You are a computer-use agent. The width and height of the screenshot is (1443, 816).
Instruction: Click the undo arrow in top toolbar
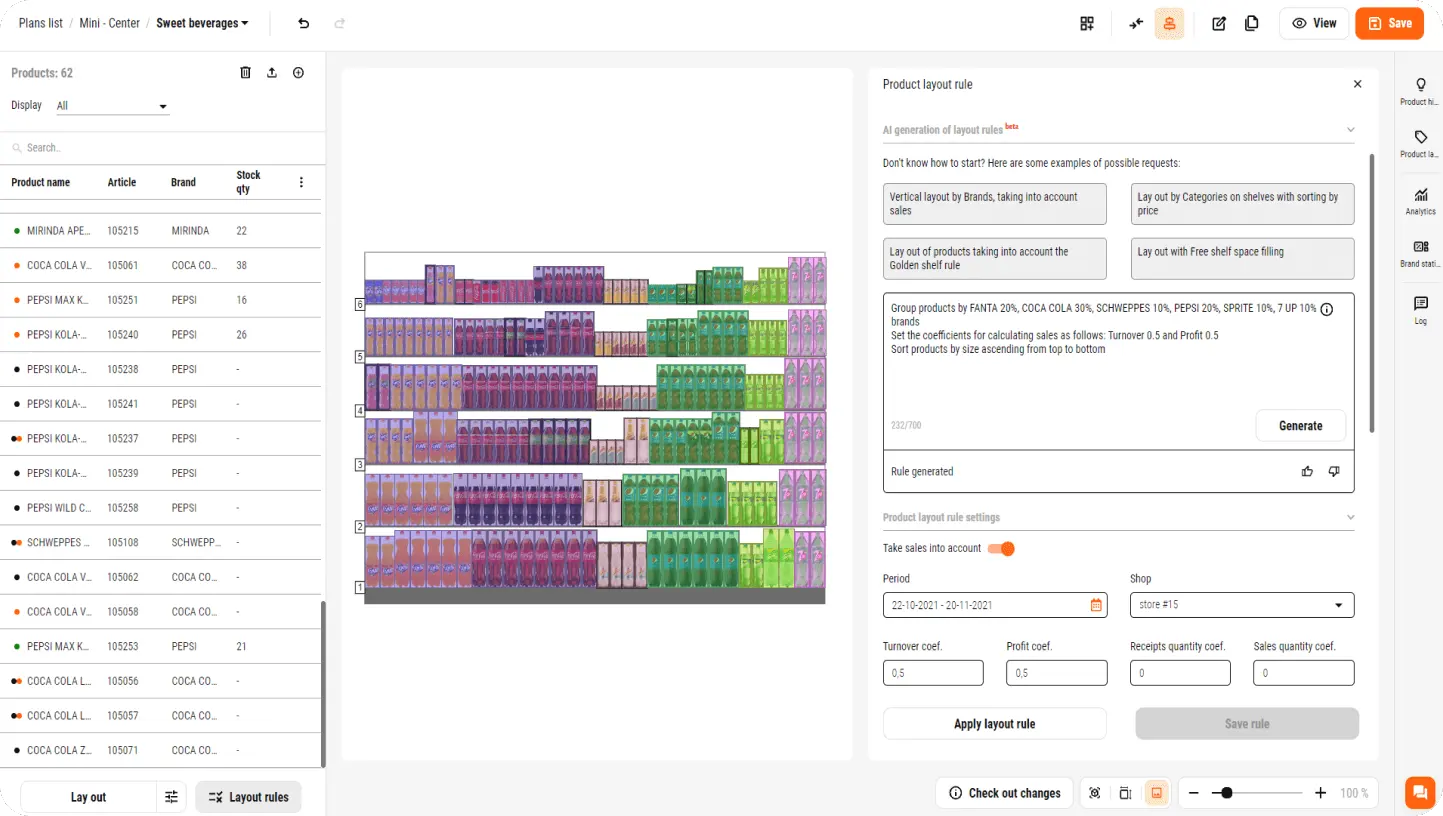[304, 23]
